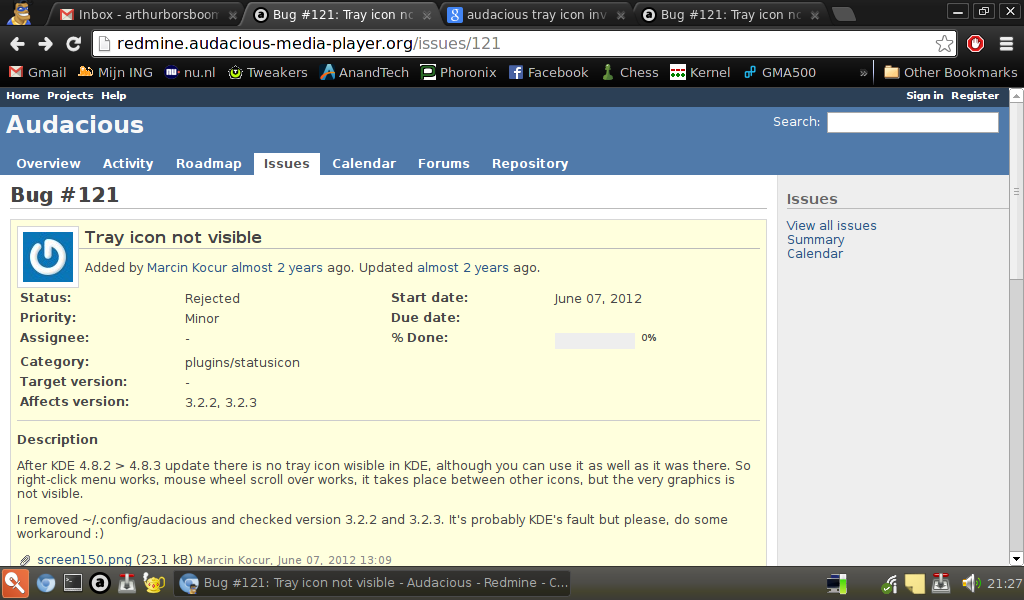Open the Search label link

coord(796,122)
